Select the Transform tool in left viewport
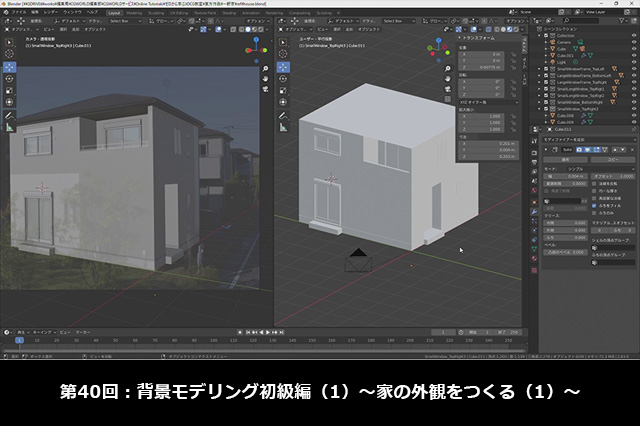 tap(10, 102)
